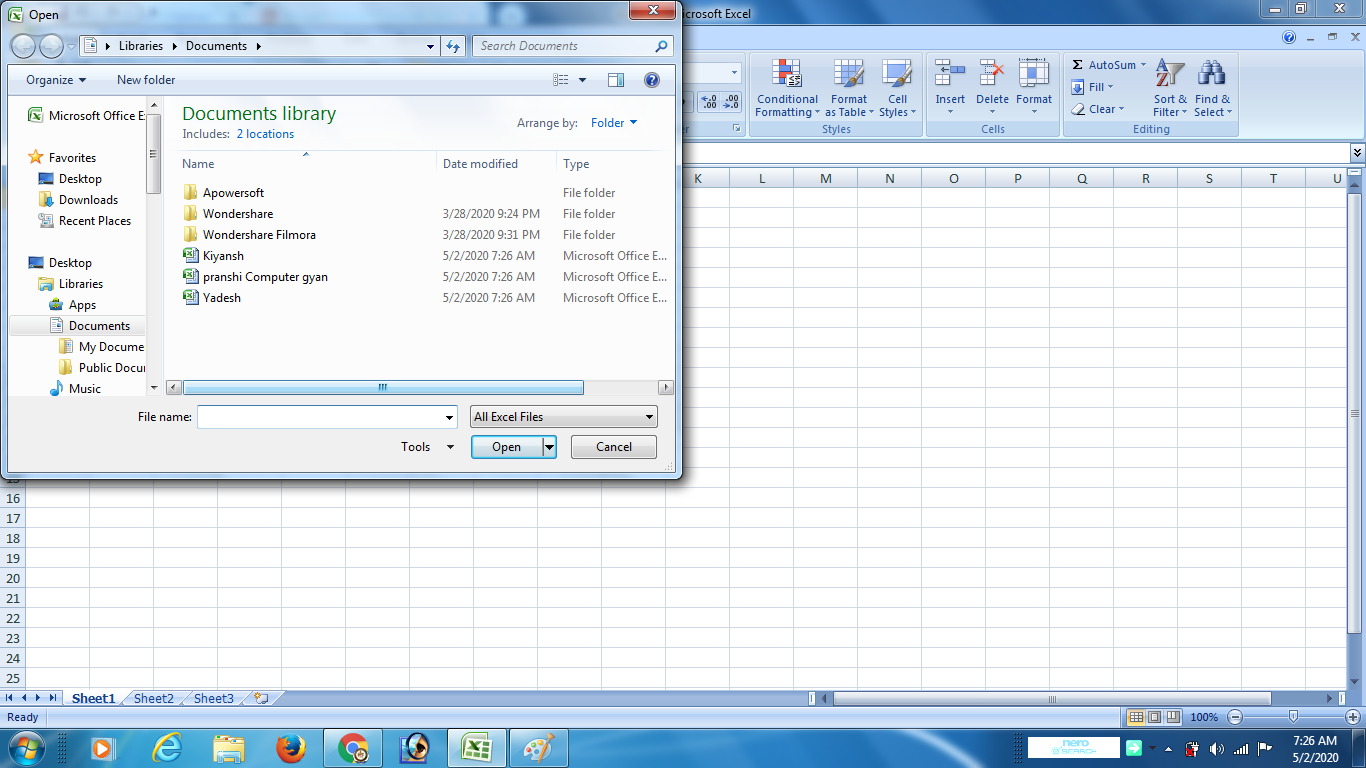Click the Open button's dropdown arrow

(549, 447)
